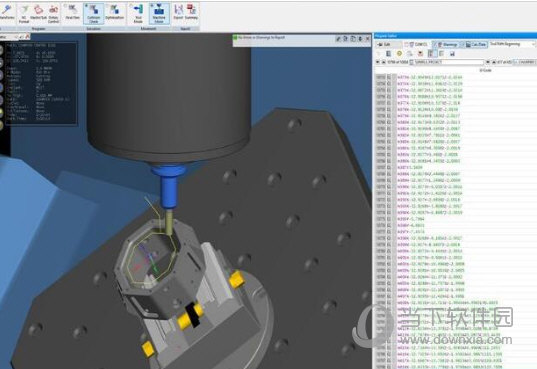Click the Calc./Date button in editor
Viewport: 537px width, 369px height.
tap(475, 45)
